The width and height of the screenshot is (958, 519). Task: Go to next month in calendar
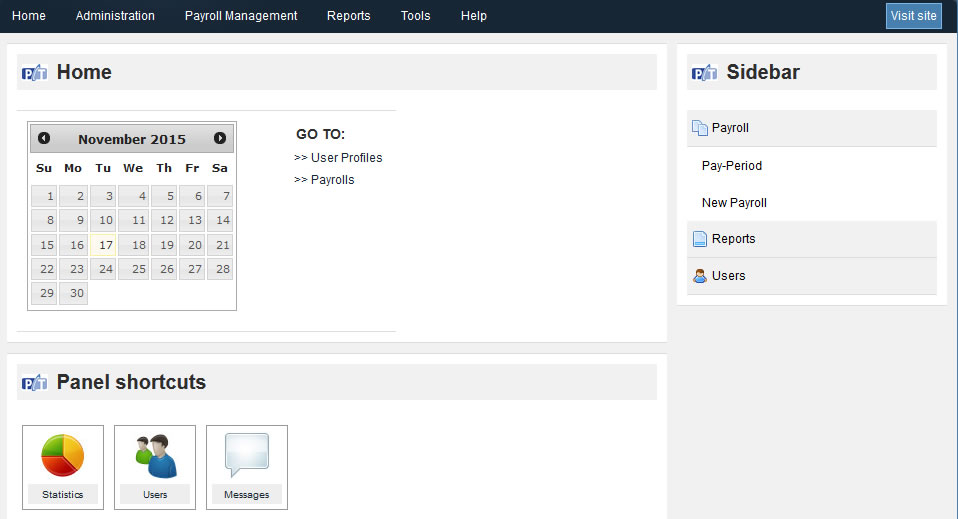tap(220, 139)
